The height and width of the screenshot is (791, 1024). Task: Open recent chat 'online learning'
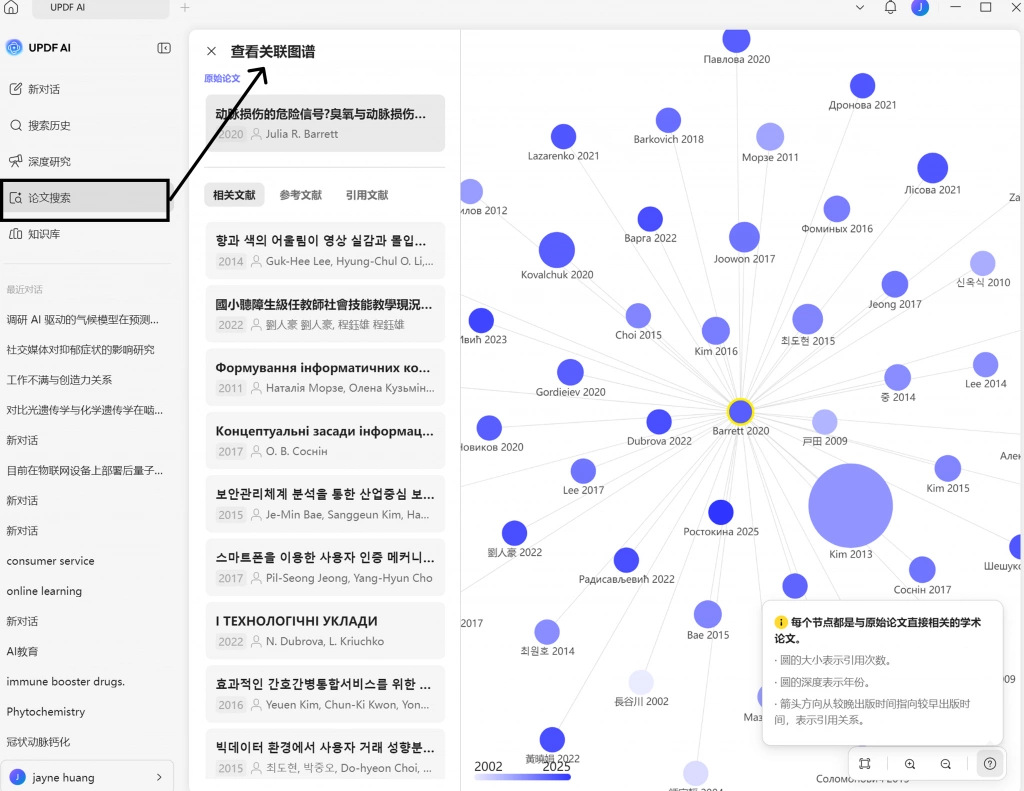point(44,591)
